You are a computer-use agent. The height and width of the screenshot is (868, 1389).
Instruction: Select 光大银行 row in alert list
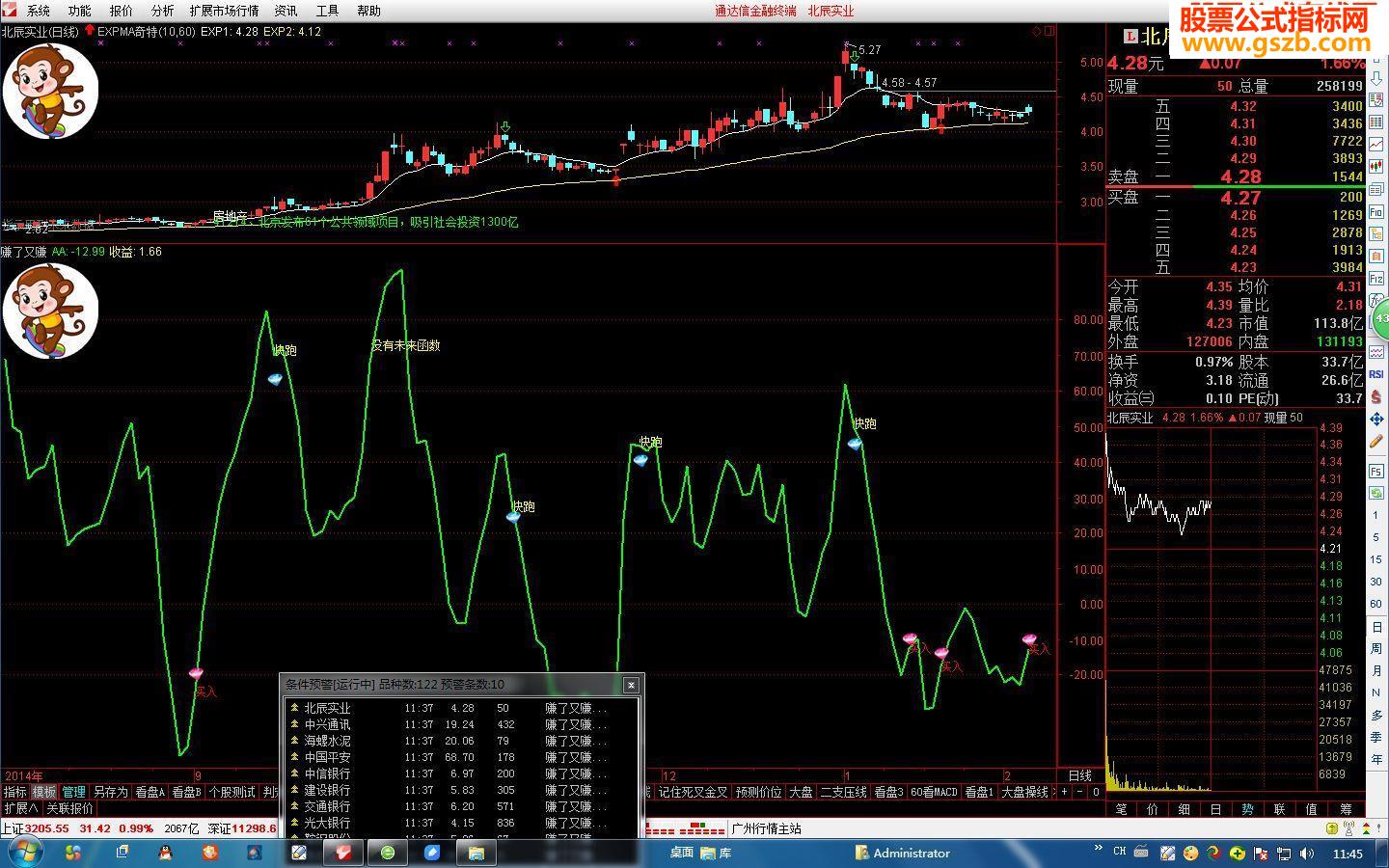(461, 823)
